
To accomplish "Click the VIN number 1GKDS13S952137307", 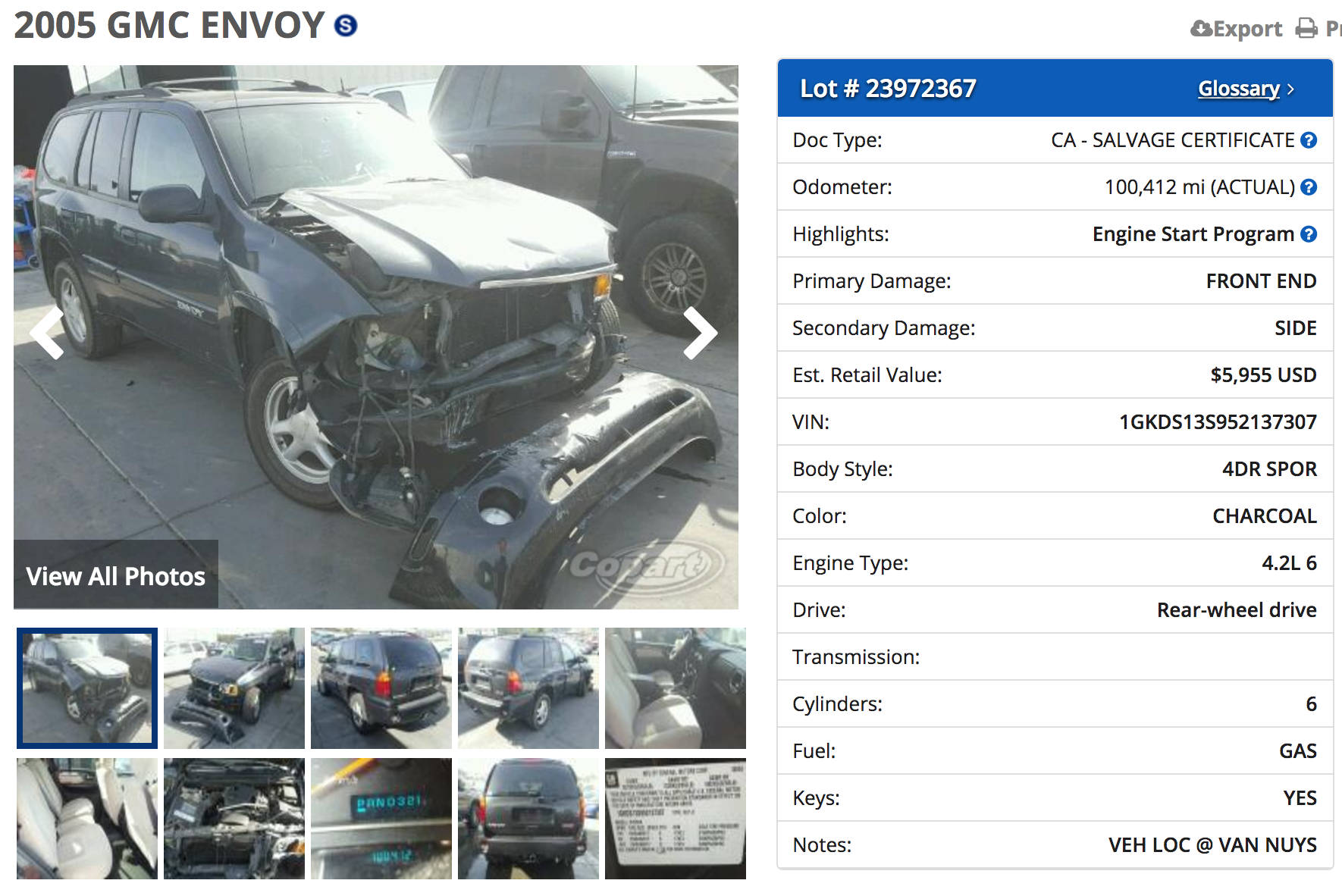I will pos(1218,422).
